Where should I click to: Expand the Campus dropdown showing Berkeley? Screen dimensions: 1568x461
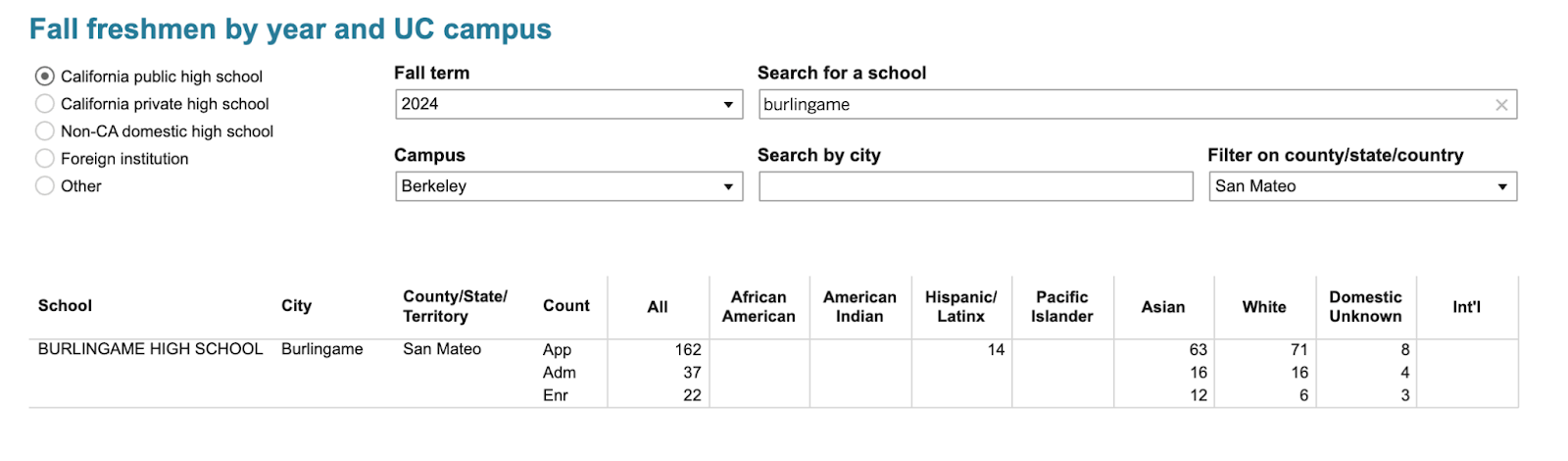coord(568,186)
